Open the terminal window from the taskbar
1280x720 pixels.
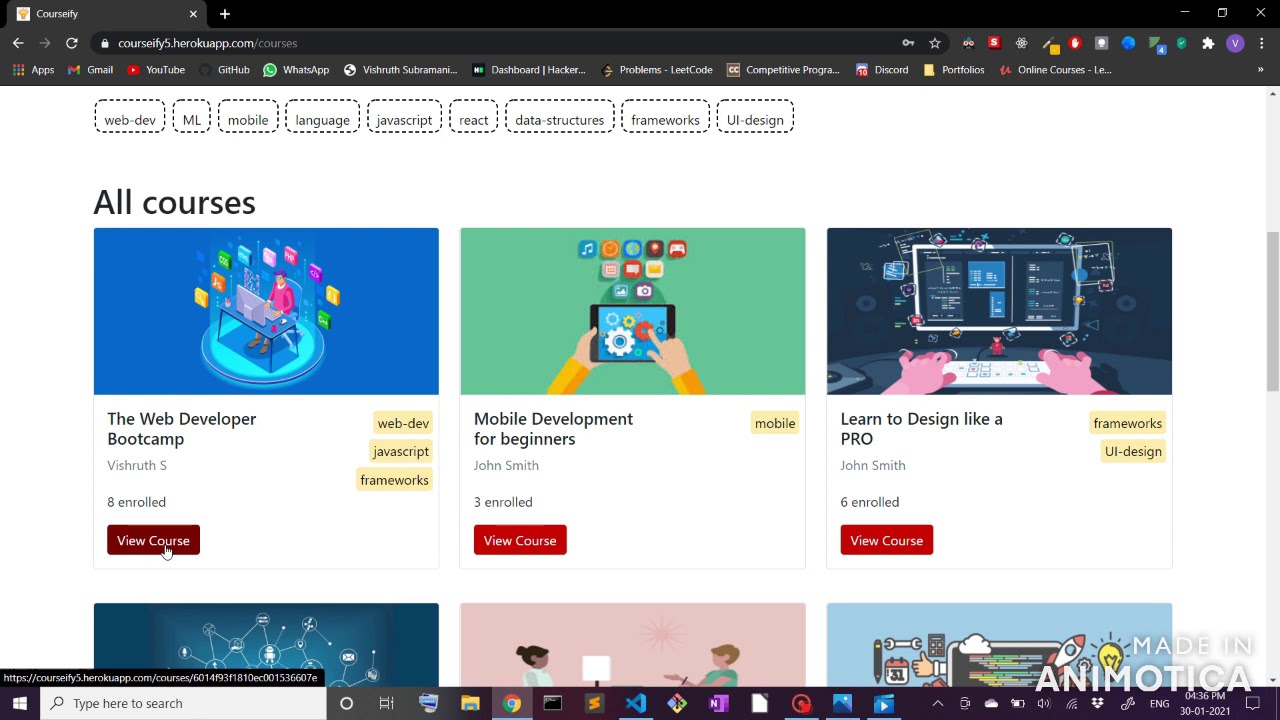click(553, 703)
